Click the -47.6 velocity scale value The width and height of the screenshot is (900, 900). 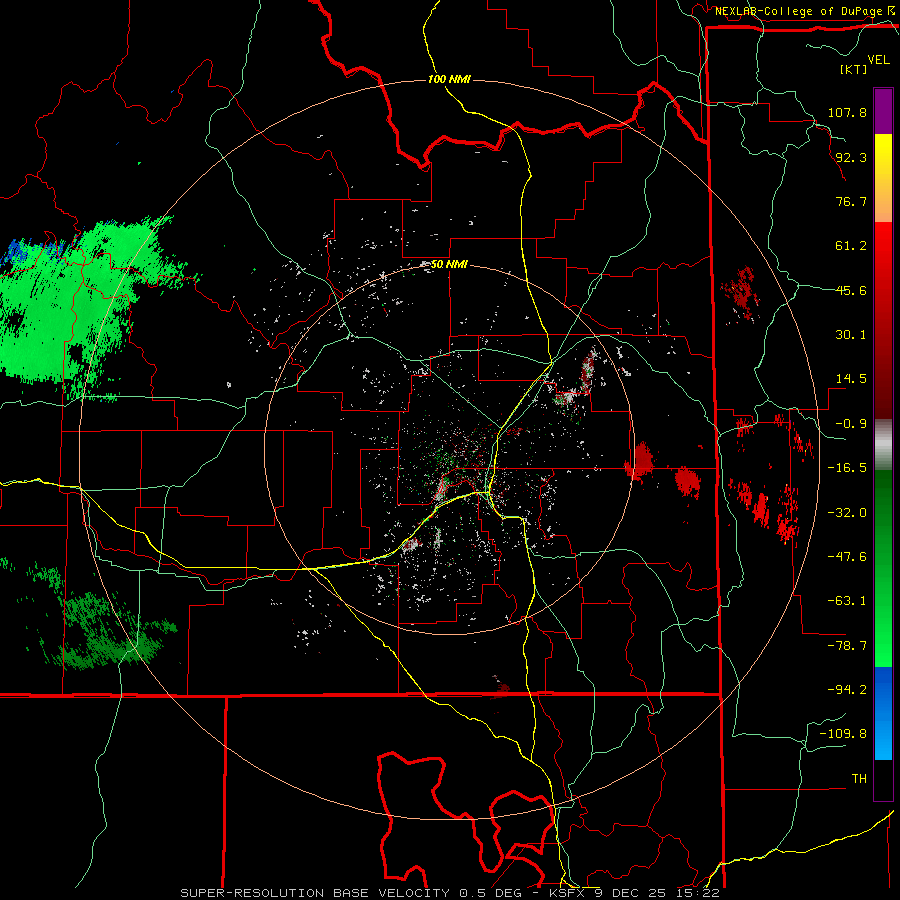click(847, 557)
